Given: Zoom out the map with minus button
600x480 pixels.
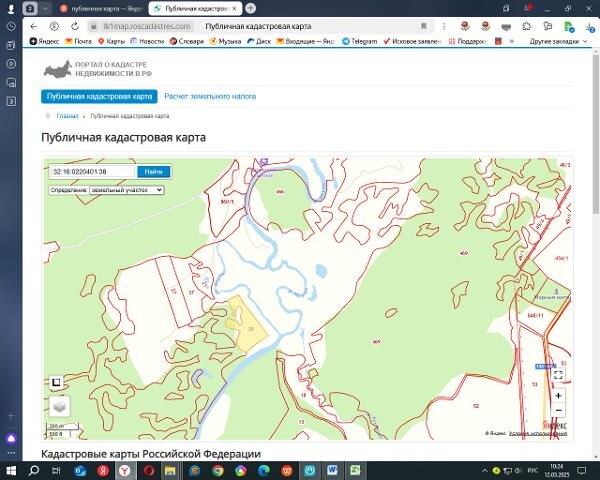Looking at the screenshot, I should [558, 410].
